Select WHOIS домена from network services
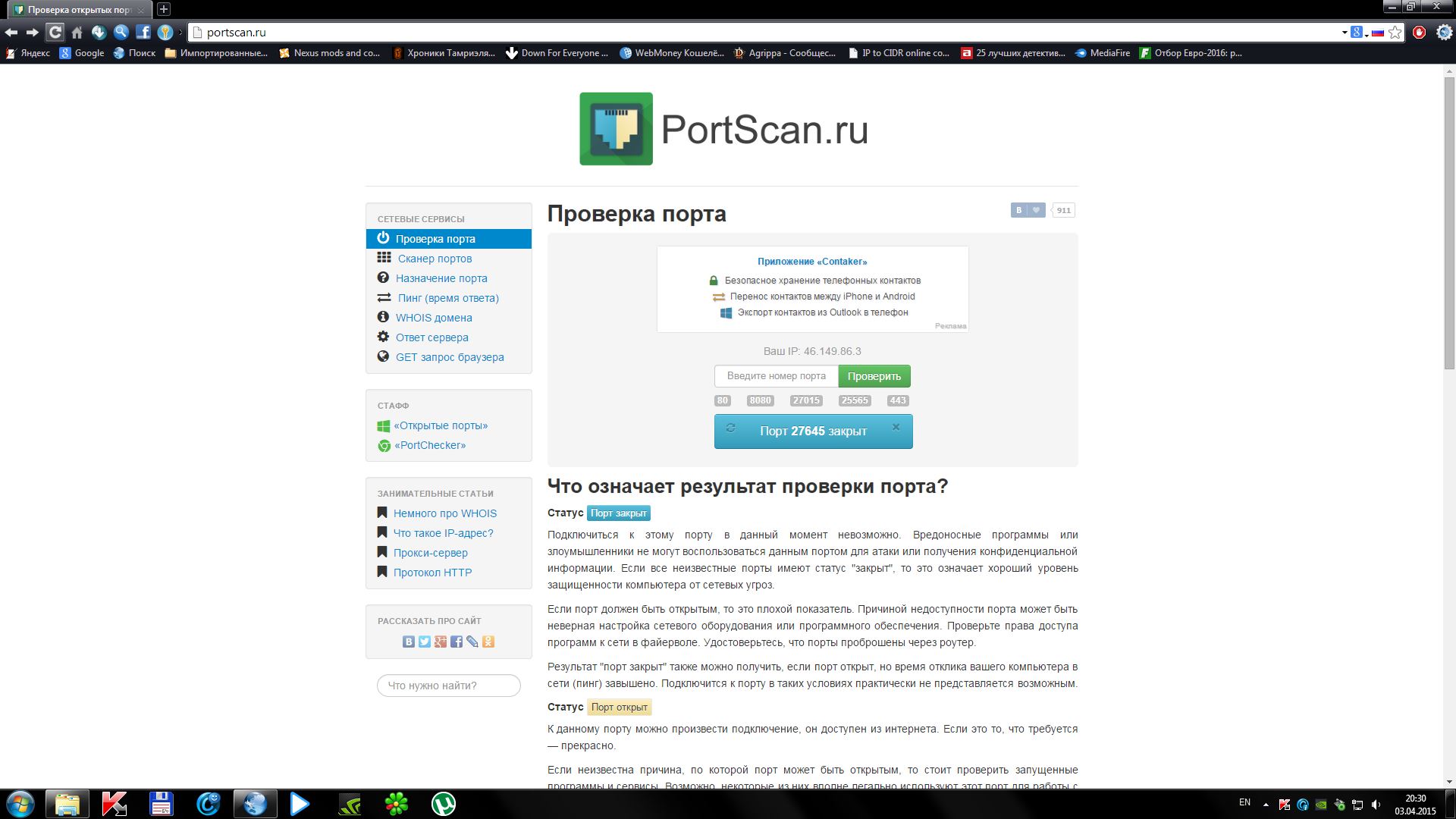This screenshot has width=1456, height=819. (433, 318)
